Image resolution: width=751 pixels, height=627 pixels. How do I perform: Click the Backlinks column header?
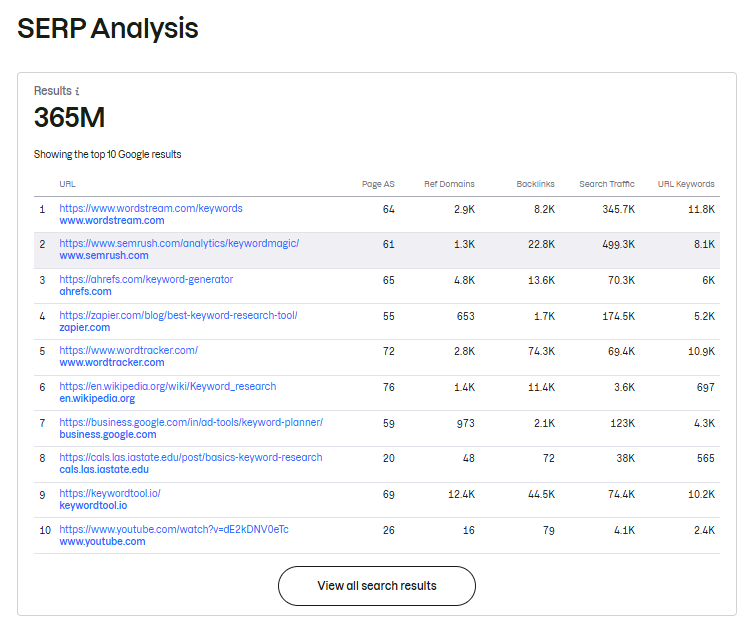(x=535, y=184)
